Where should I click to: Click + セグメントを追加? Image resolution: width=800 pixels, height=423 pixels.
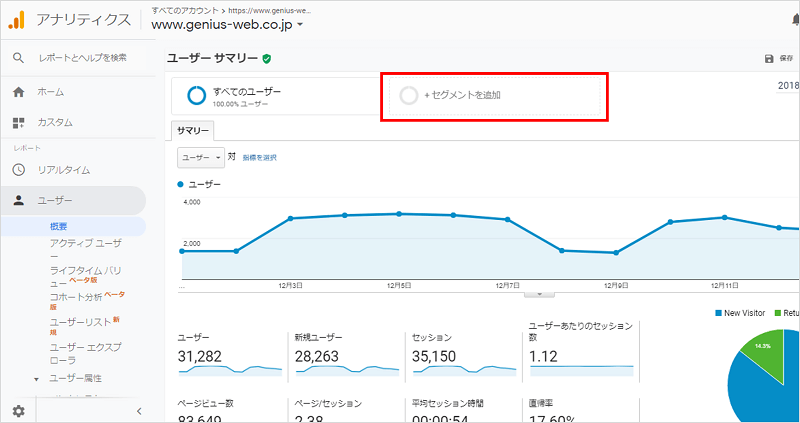(x=495, y=95)
